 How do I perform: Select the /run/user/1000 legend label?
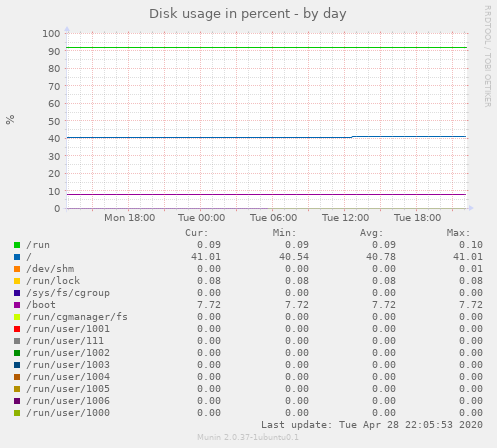pyautogui.click(x=68, y=413)
